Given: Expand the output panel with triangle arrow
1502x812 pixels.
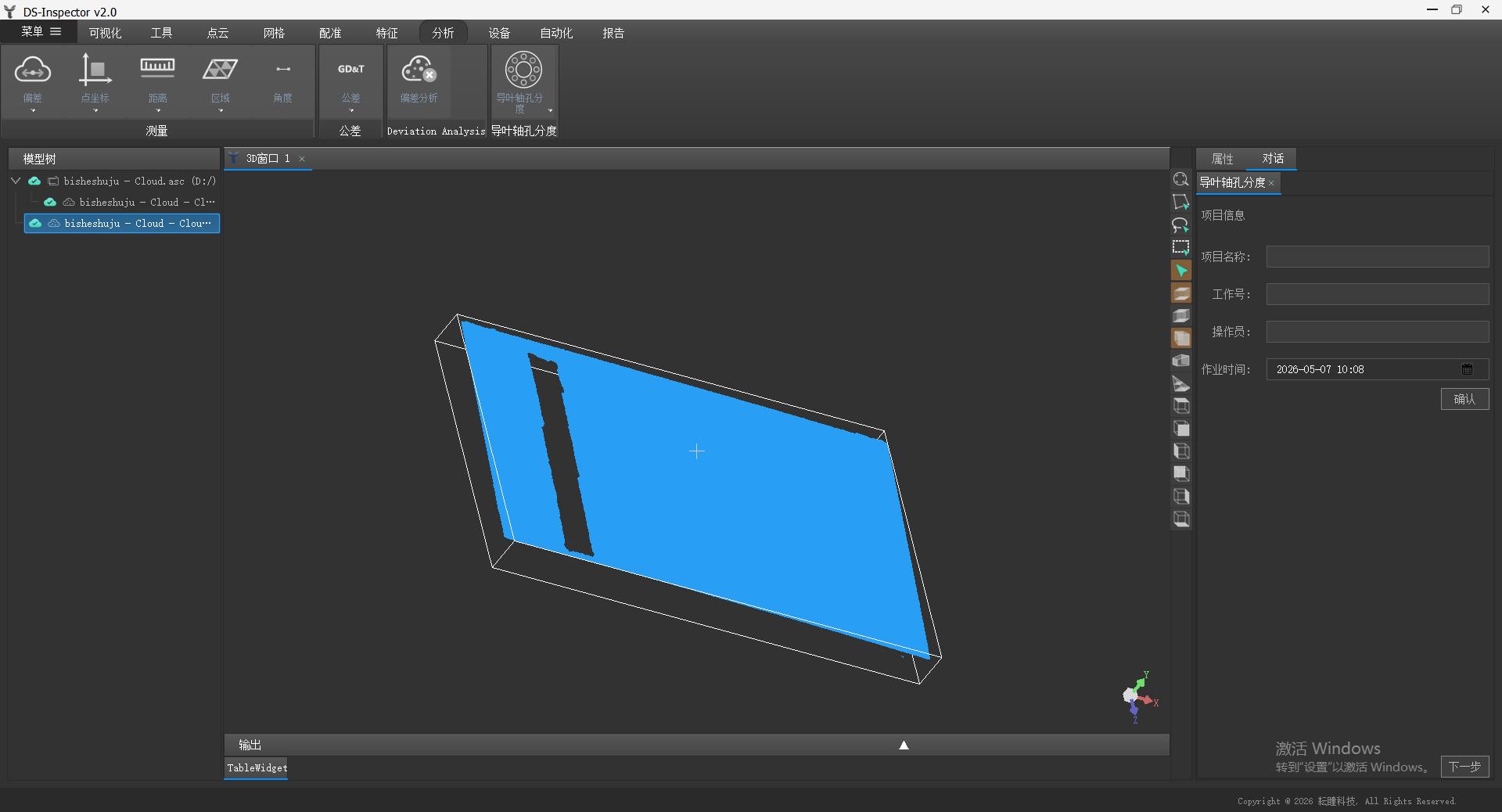Looking at the screenshot, I should [x=904, y=745].
